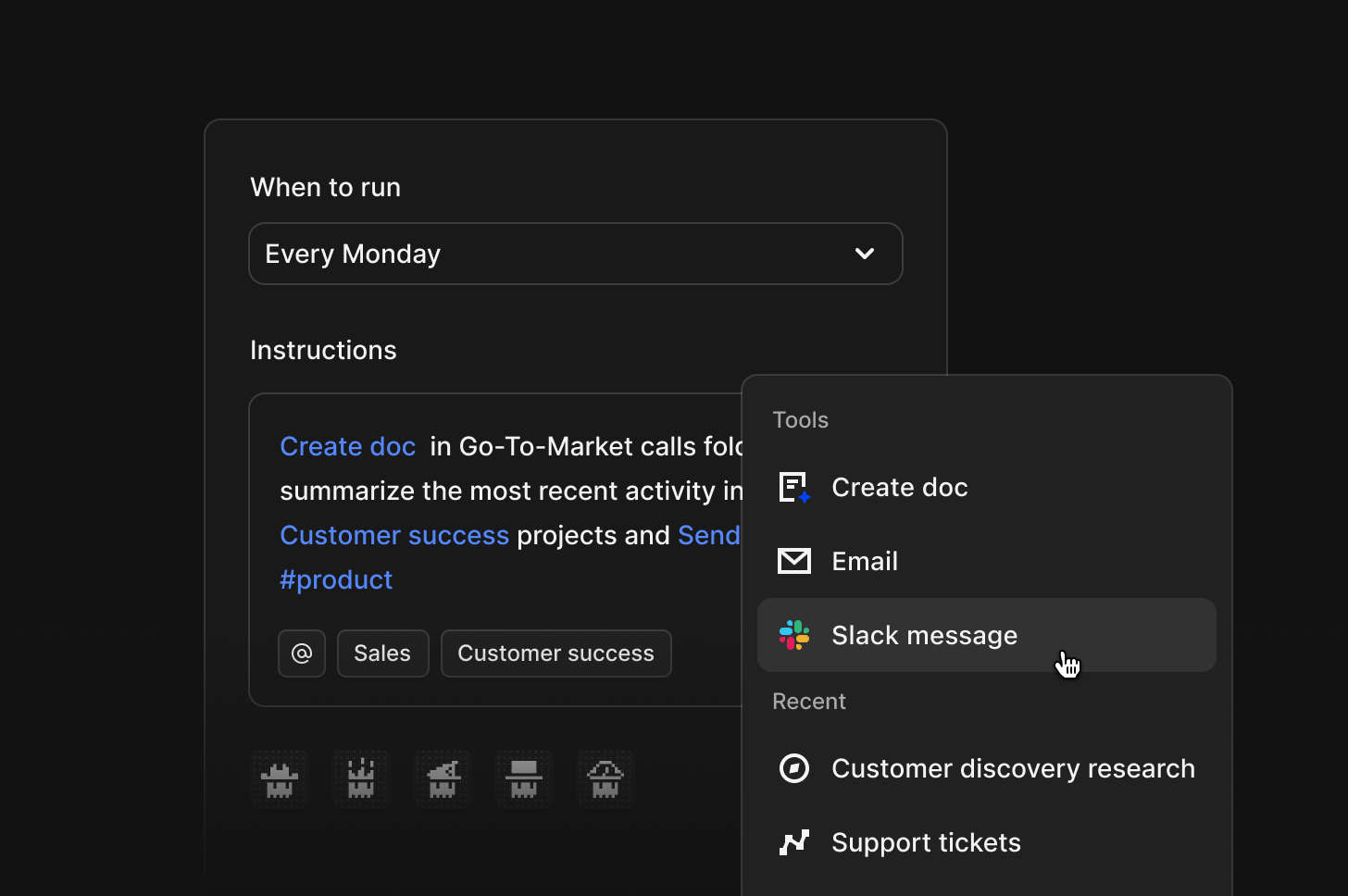
Task: Click the compass icon for Customer discovery research
Action: (794, 768)
